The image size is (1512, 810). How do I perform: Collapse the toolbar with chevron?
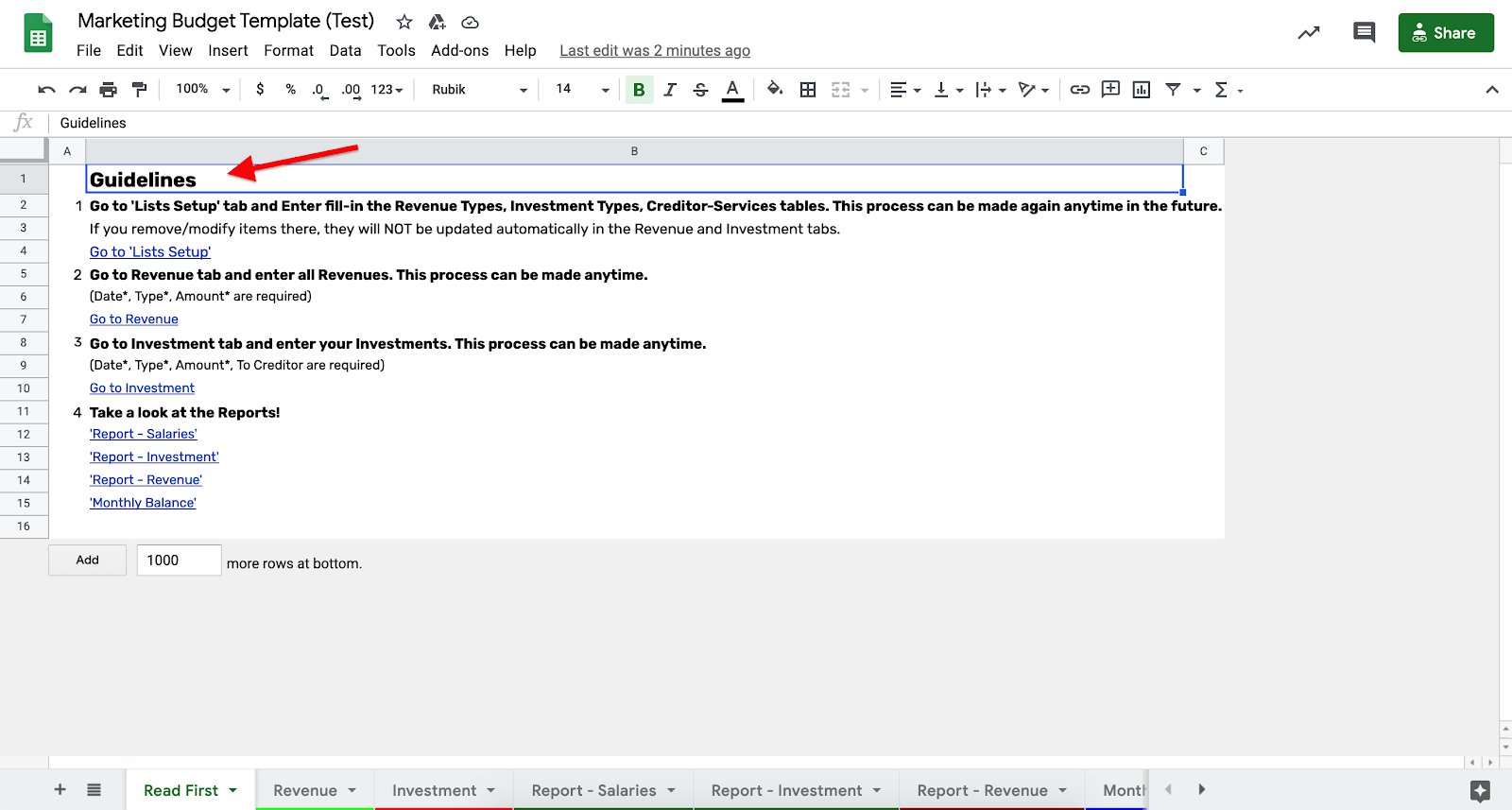1492,90
